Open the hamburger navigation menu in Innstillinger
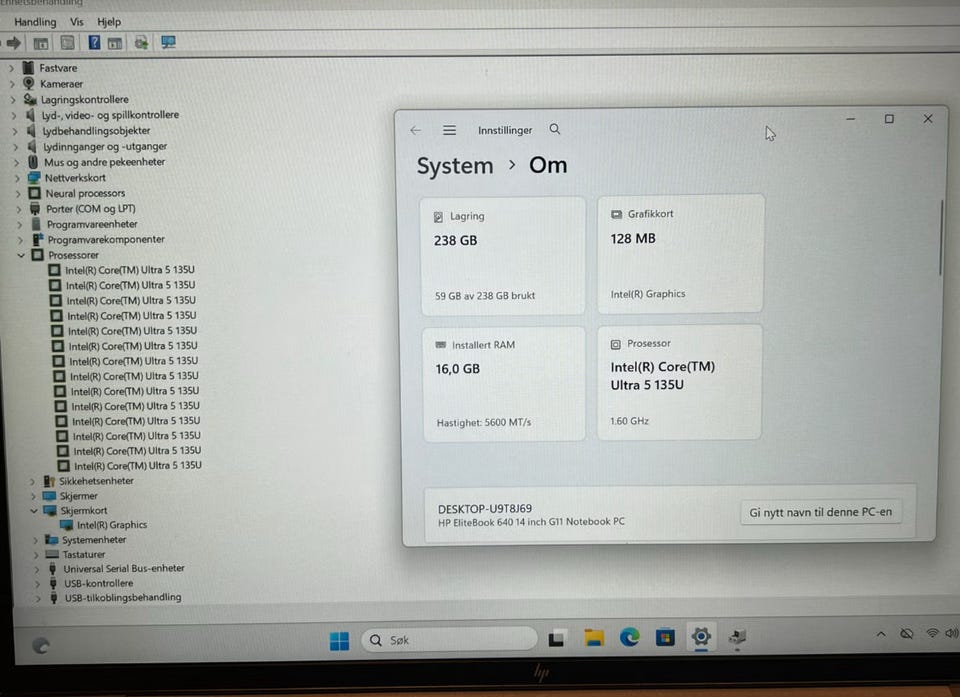 449,130
